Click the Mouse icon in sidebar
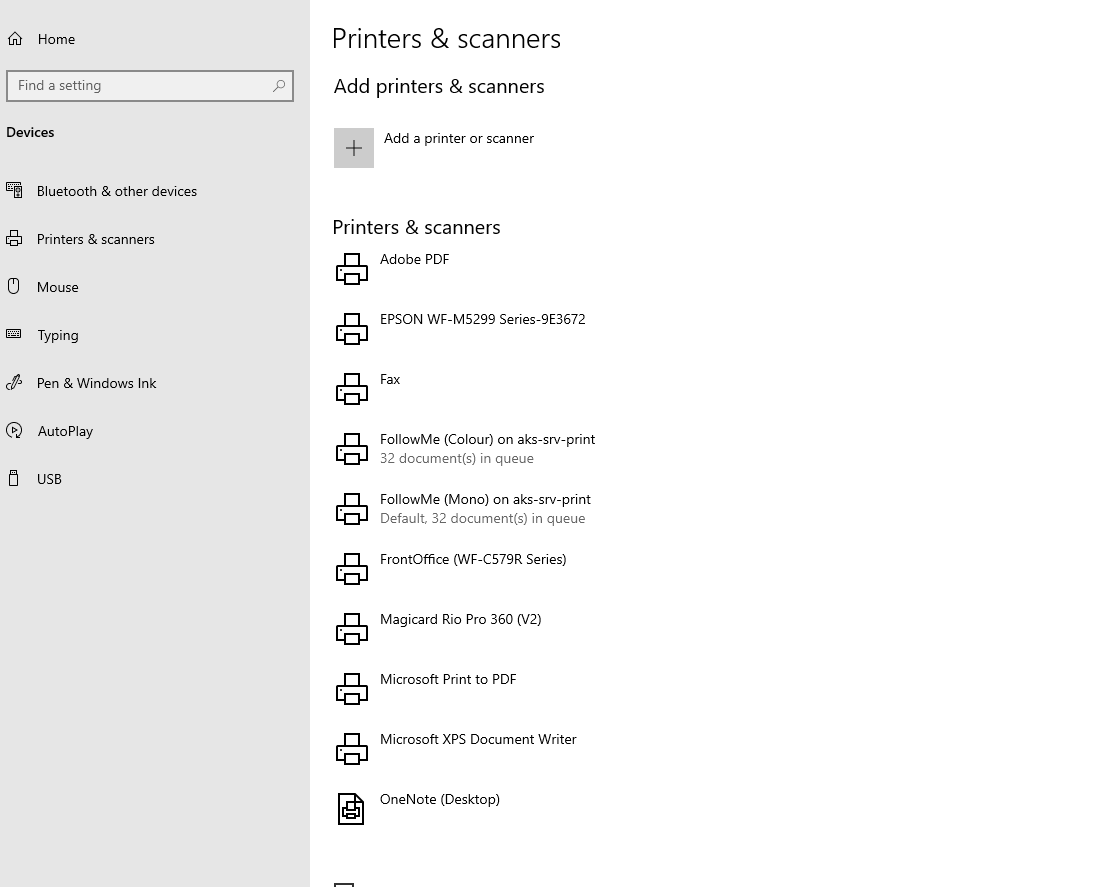 (x=13, y=286)
